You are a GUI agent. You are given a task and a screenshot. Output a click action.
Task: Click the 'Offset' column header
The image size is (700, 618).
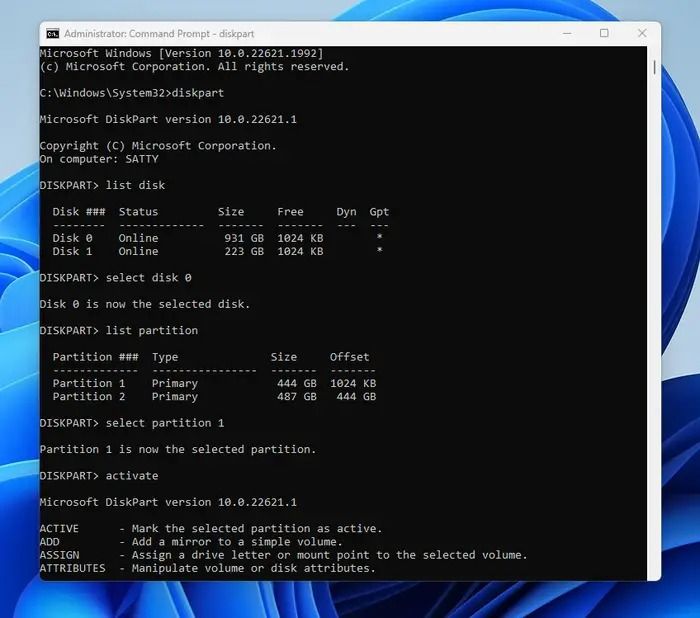click(350, 357)
